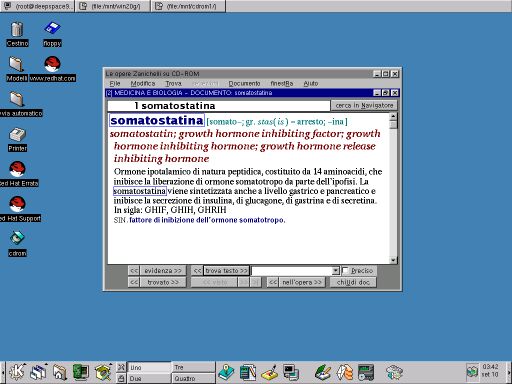Screen dimensions: 512x384
Task: Open the Avvio automatico folder icon
Action: pyautogui.click(x=18, y=103)
